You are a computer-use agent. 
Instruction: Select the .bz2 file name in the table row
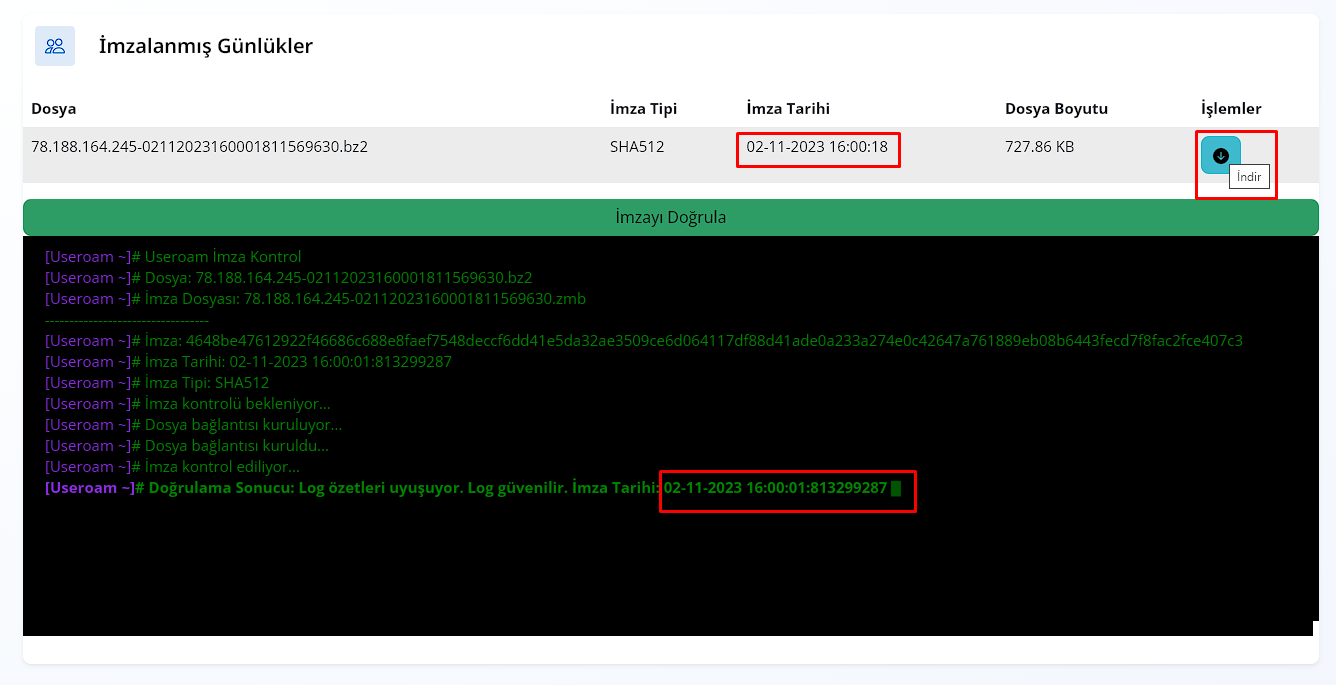[200, 147]
